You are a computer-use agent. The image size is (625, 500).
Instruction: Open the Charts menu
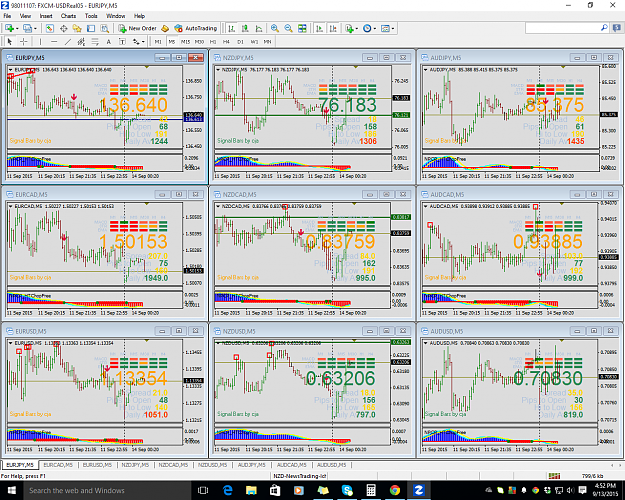click(x=68, y=16)
